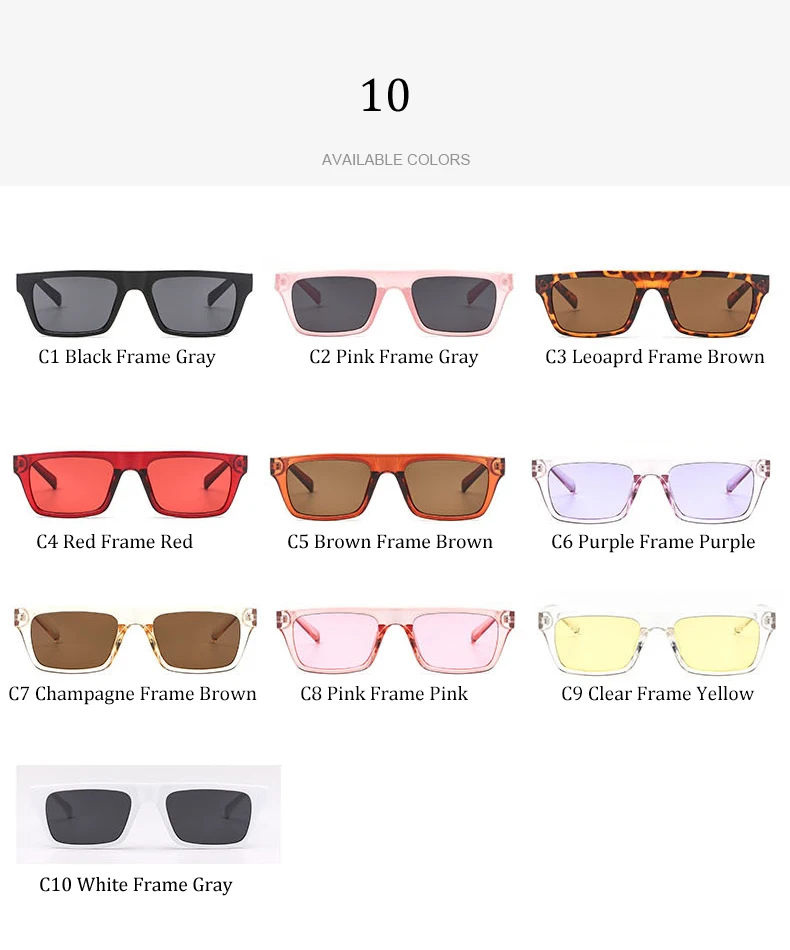Choose the C8 pink frame pink sunglasses
Viewport: 790px width, 950px height.
(x=395, y=642)
